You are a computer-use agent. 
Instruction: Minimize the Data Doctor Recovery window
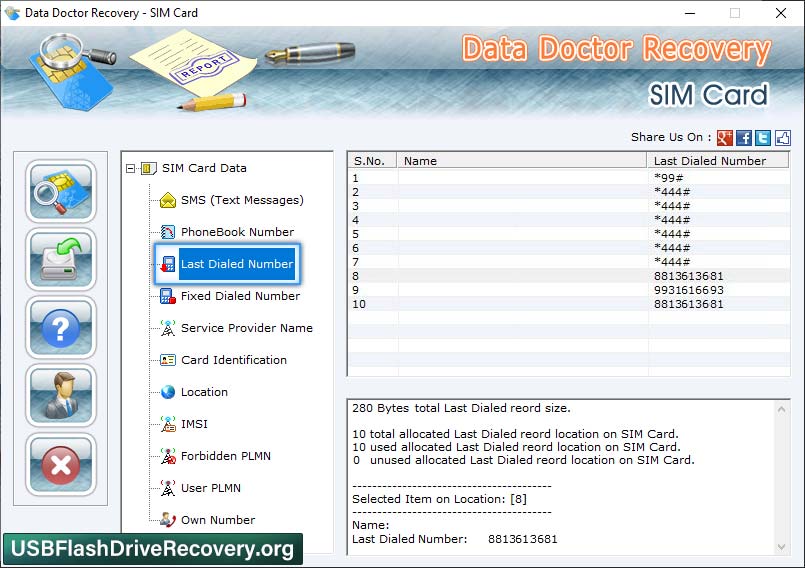pyautogui.click(x=690, y=13)
